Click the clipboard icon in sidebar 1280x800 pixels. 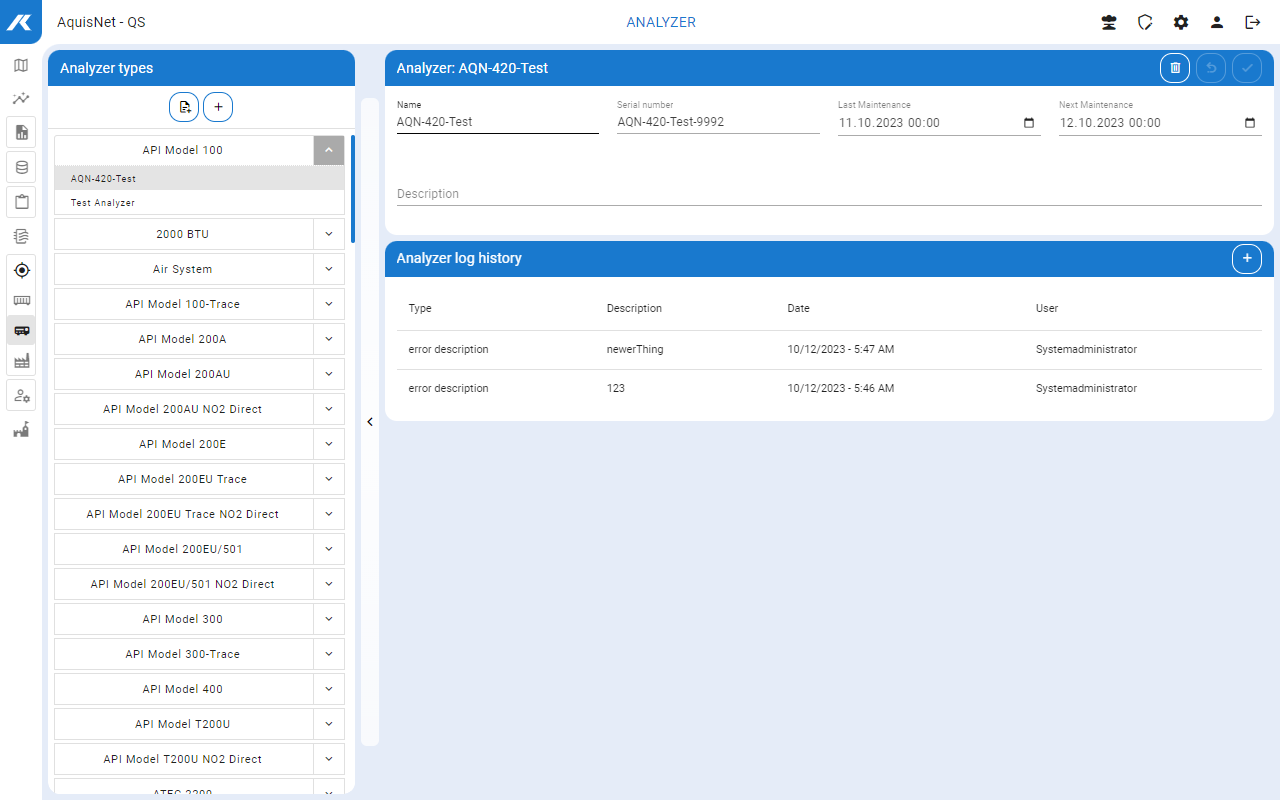(x=21, y=201)
